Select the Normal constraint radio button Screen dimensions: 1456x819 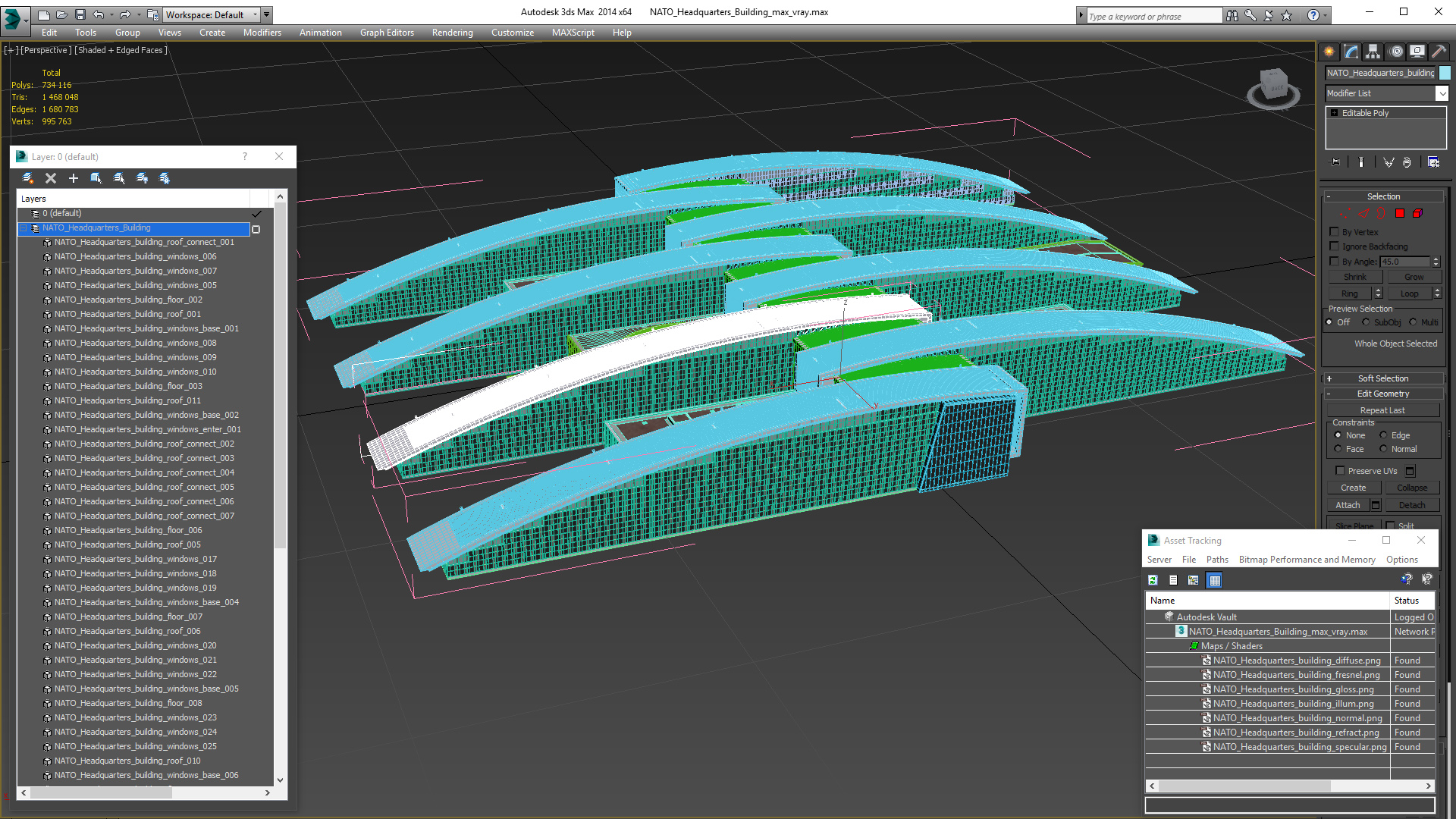point(1383,449)
